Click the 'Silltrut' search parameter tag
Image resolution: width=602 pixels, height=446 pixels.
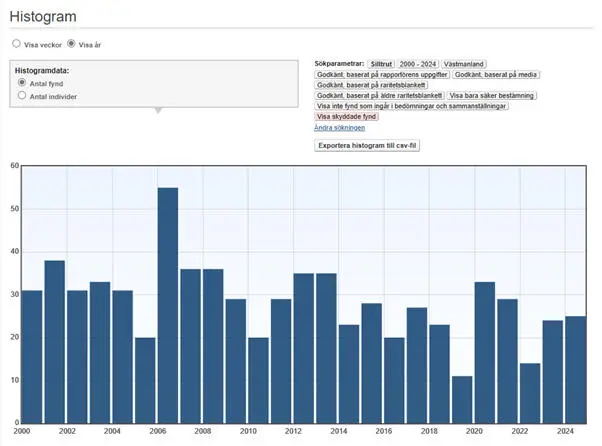[x=381, y=63]
